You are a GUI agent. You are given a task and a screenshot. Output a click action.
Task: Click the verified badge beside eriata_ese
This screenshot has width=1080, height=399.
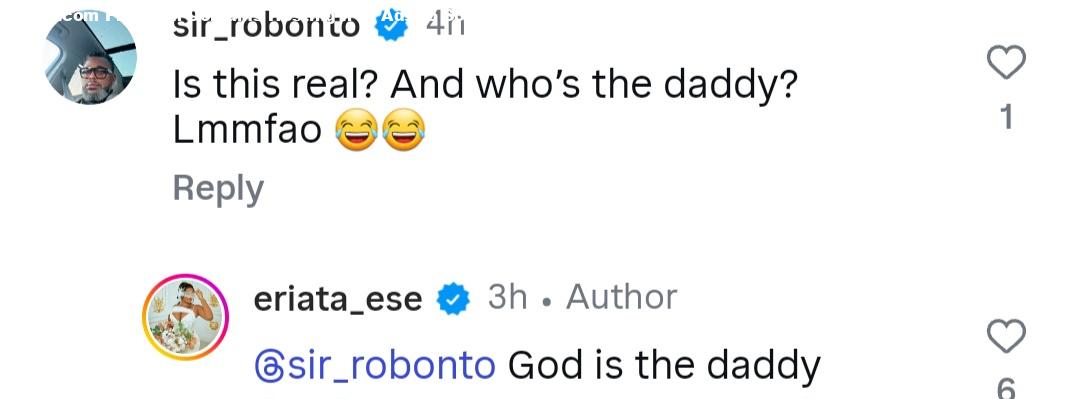pos(453,300)
